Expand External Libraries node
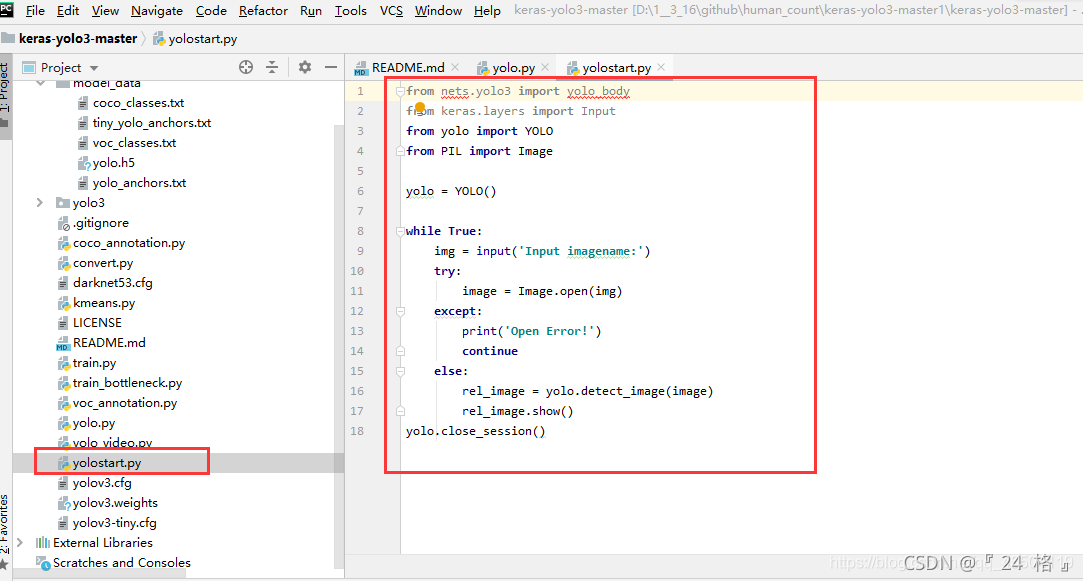This screenshot has width=1083, height=581. pos(20,542)
